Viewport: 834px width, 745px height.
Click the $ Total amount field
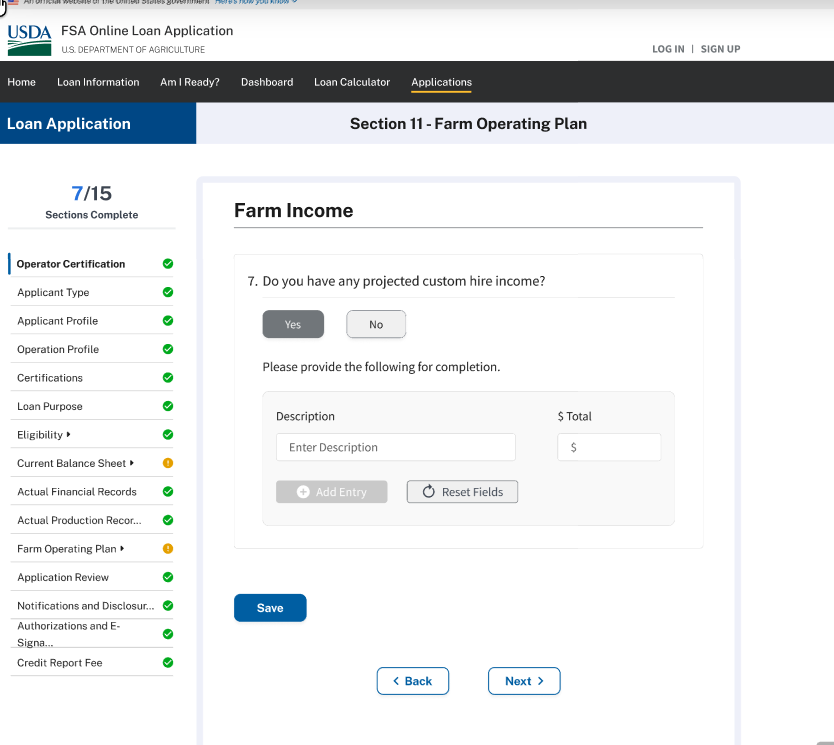point(609,448)
